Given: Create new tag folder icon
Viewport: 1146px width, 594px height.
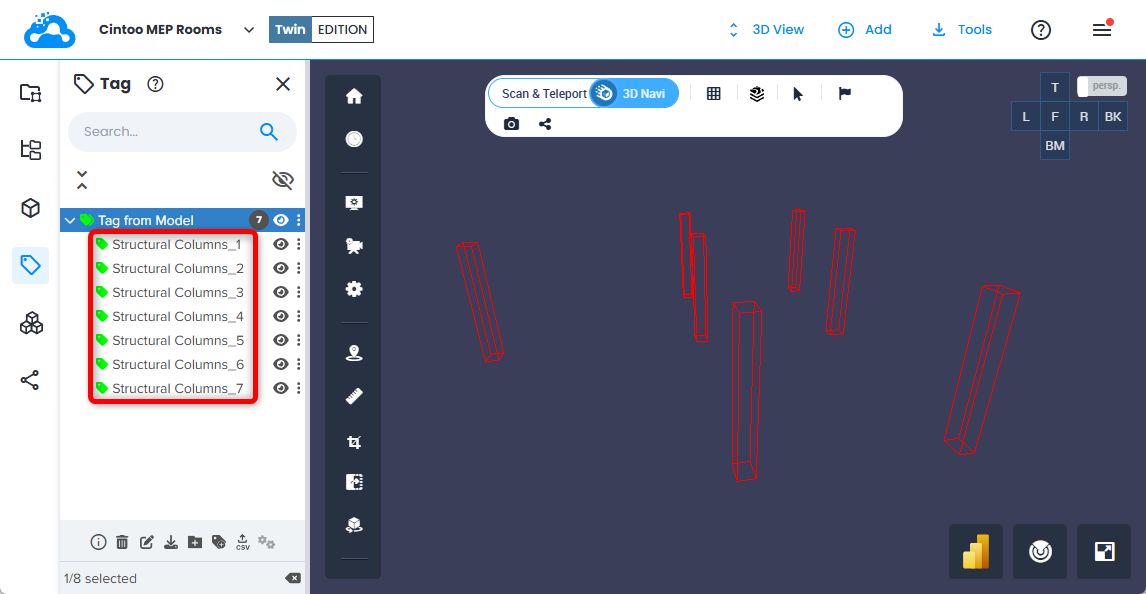Looking at the screenshot, I should [x=194, y=542].
